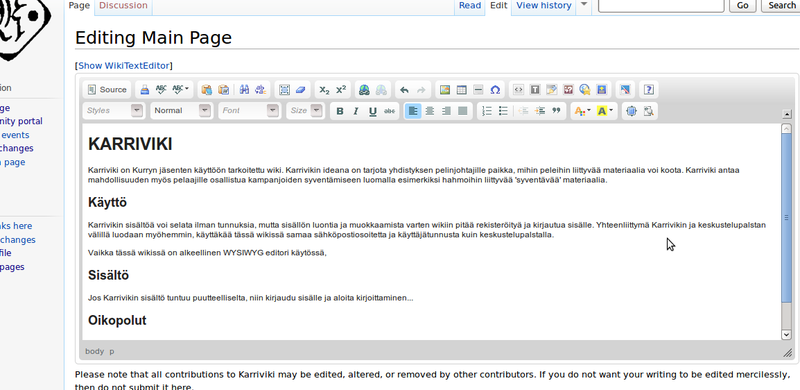This screenshot has width=800, height=390.
Task: Run the spell check icon
Action: 161,90
